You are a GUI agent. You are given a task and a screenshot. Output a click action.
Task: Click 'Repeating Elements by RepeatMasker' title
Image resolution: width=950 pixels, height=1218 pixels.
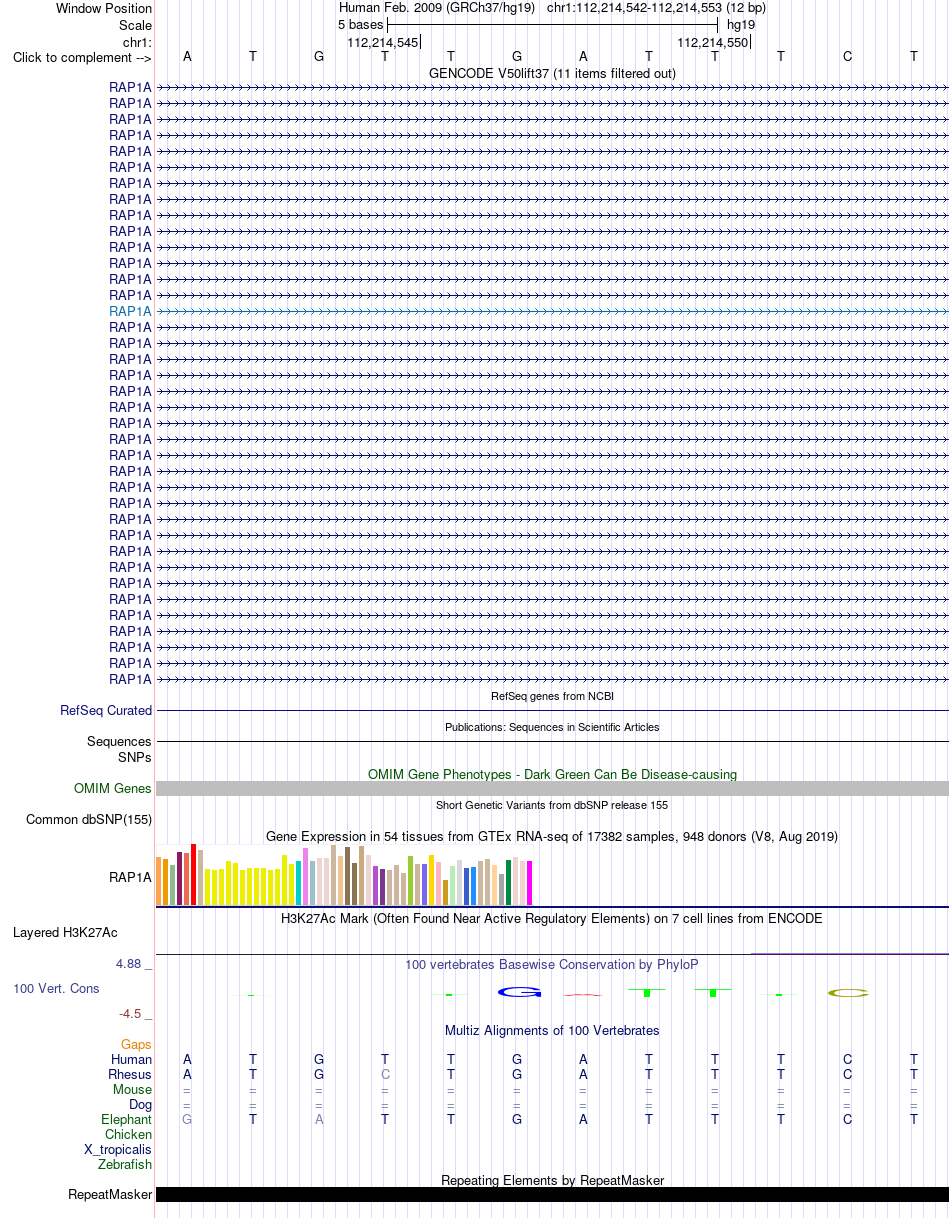pos(552,1181)
